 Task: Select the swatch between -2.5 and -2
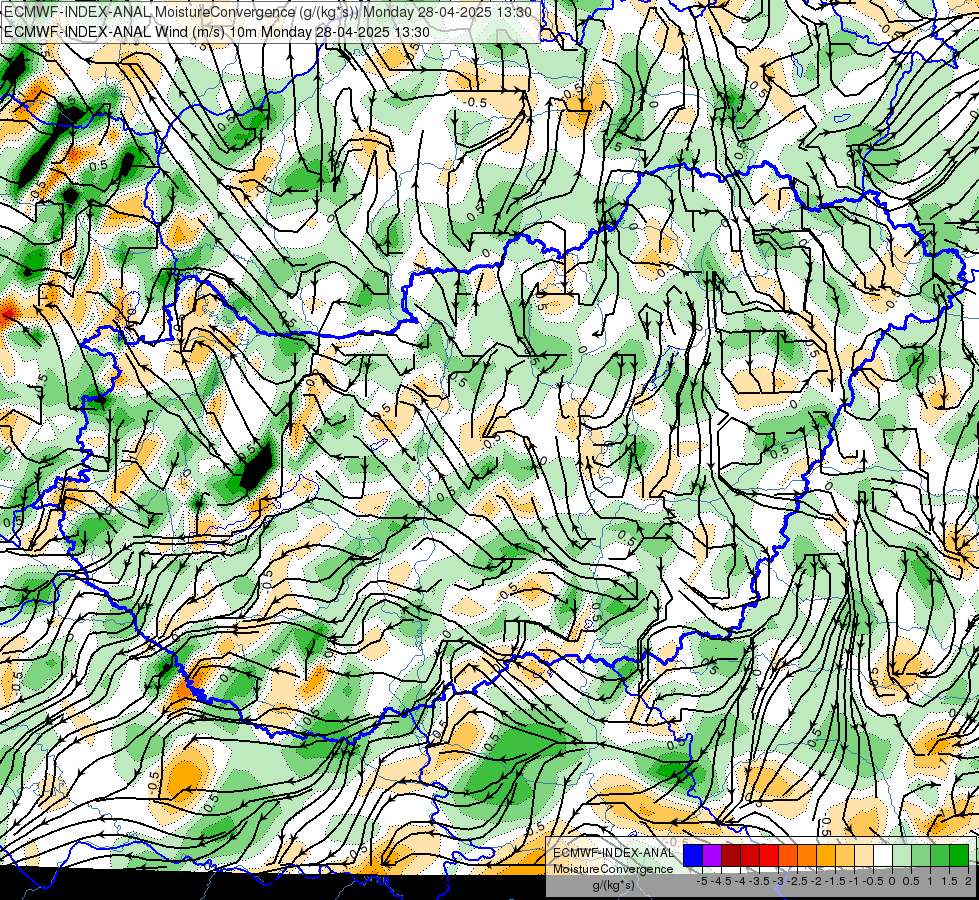pos(807,855)
